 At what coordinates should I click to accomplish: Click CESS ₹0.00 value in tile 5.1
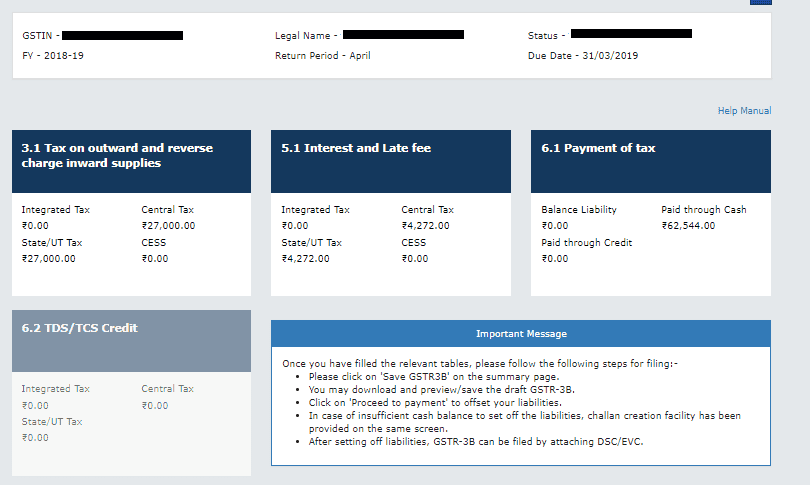415,259
